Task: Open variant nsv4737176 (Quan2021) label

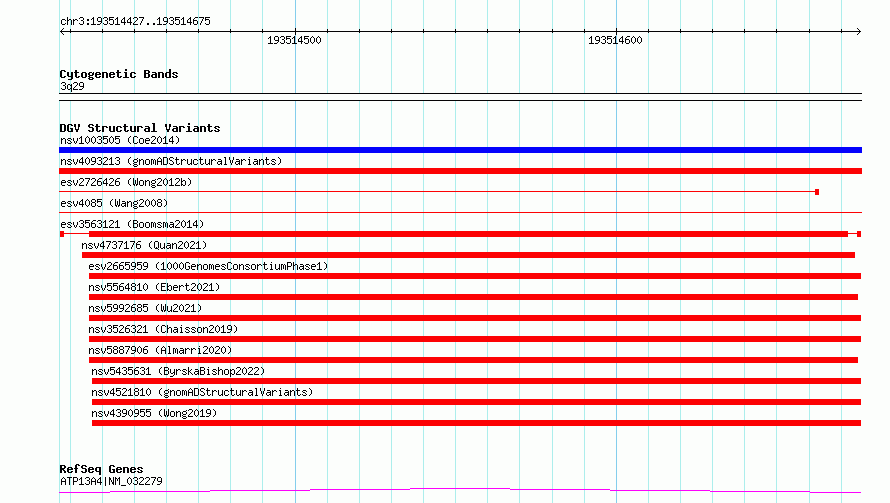Action: click(144, 245)
